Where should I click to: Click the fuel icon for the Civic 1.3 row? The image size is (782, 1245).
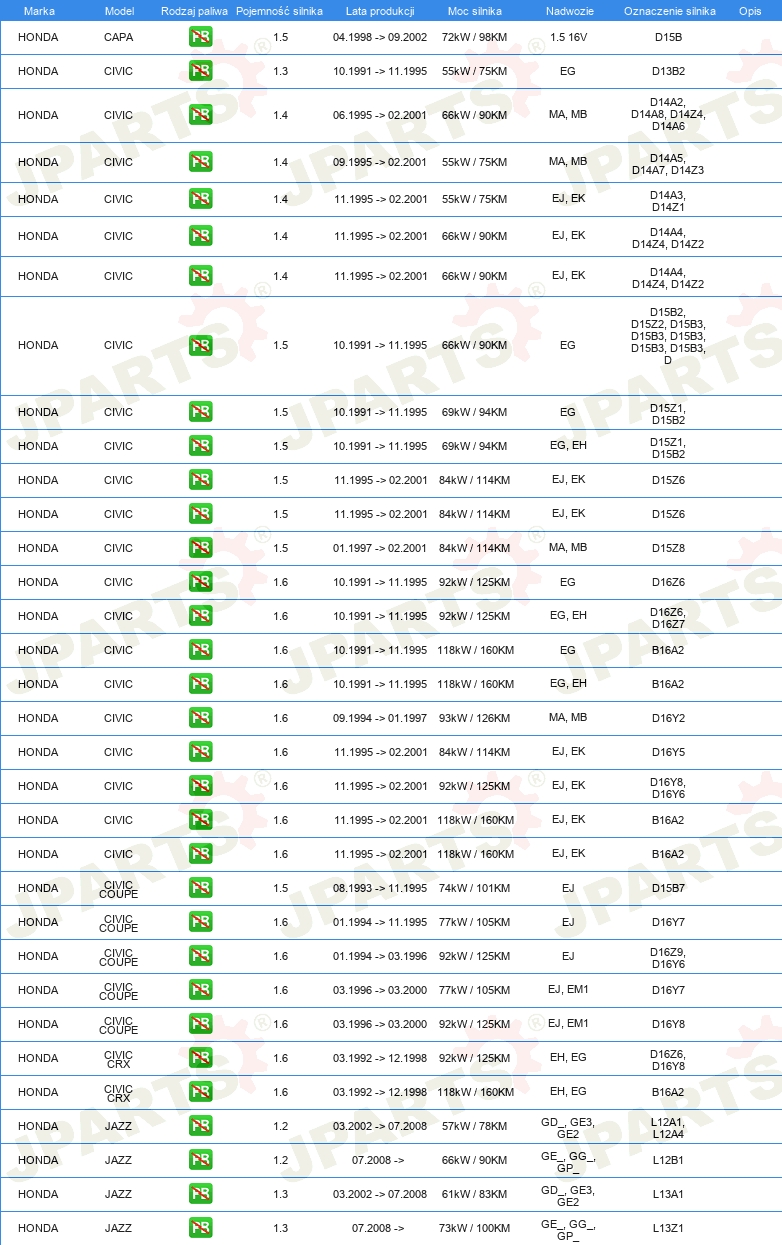tap(200, 71)
